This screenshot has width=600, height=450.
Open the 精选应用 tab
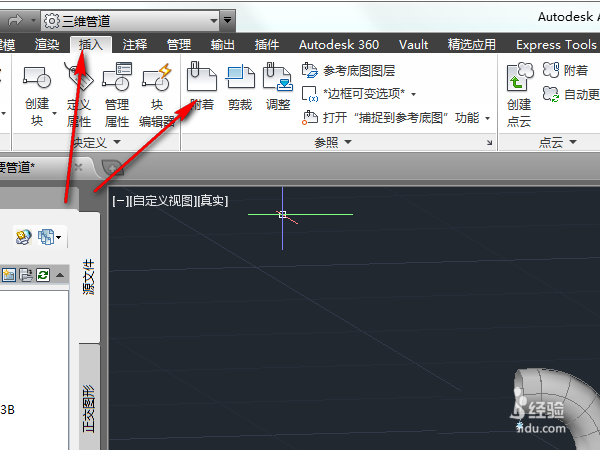point(471,44)
